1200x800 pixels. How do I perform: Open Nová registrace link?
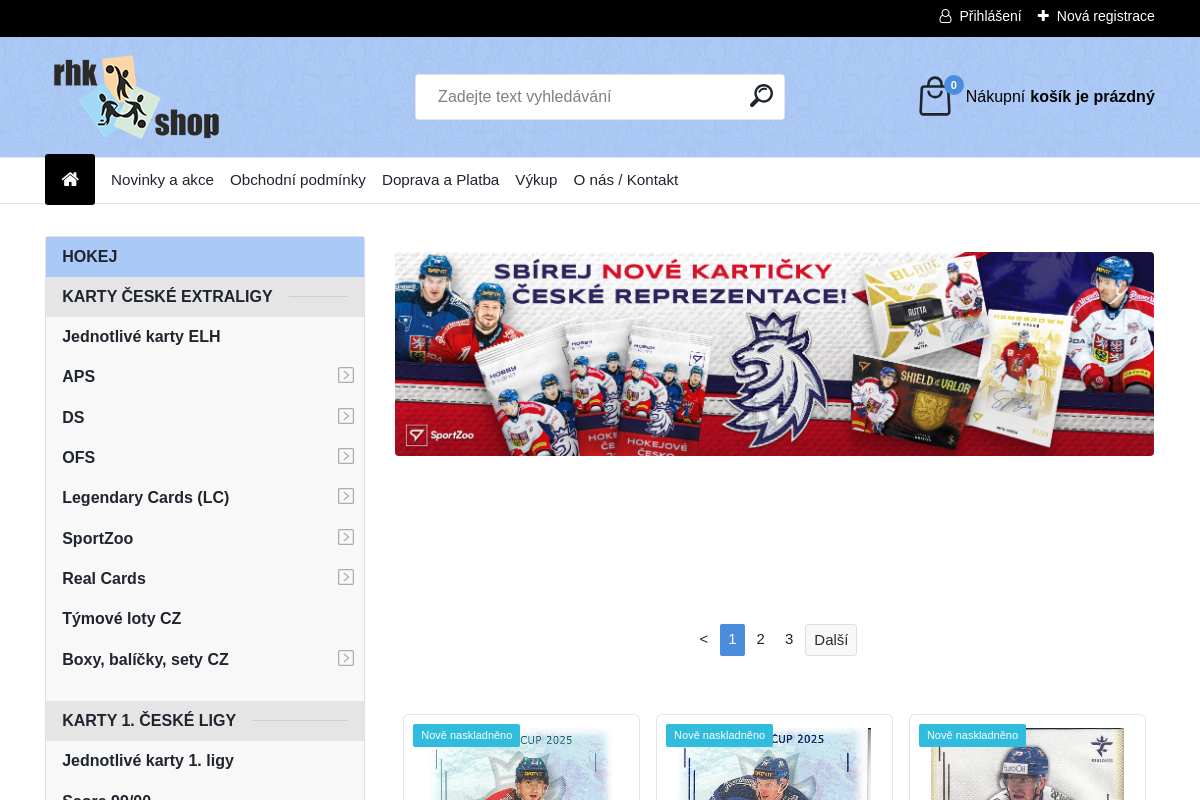click(1105, 16)
